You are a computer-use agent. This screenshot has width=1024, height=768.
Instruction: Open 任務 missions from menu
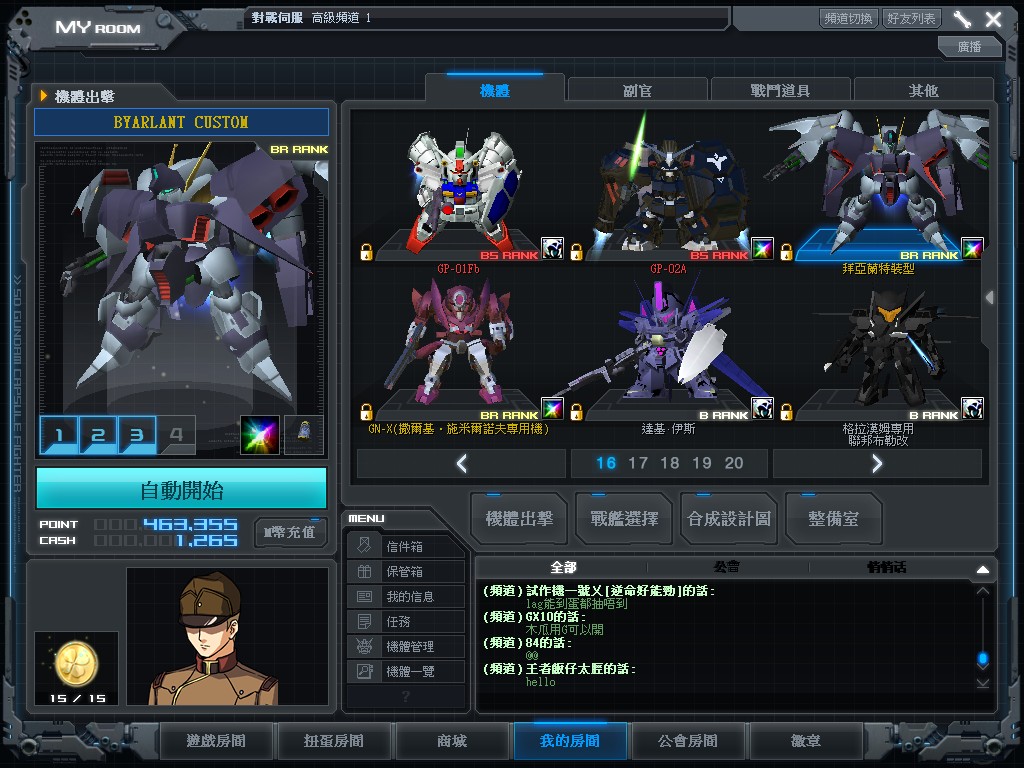(406, 621)
